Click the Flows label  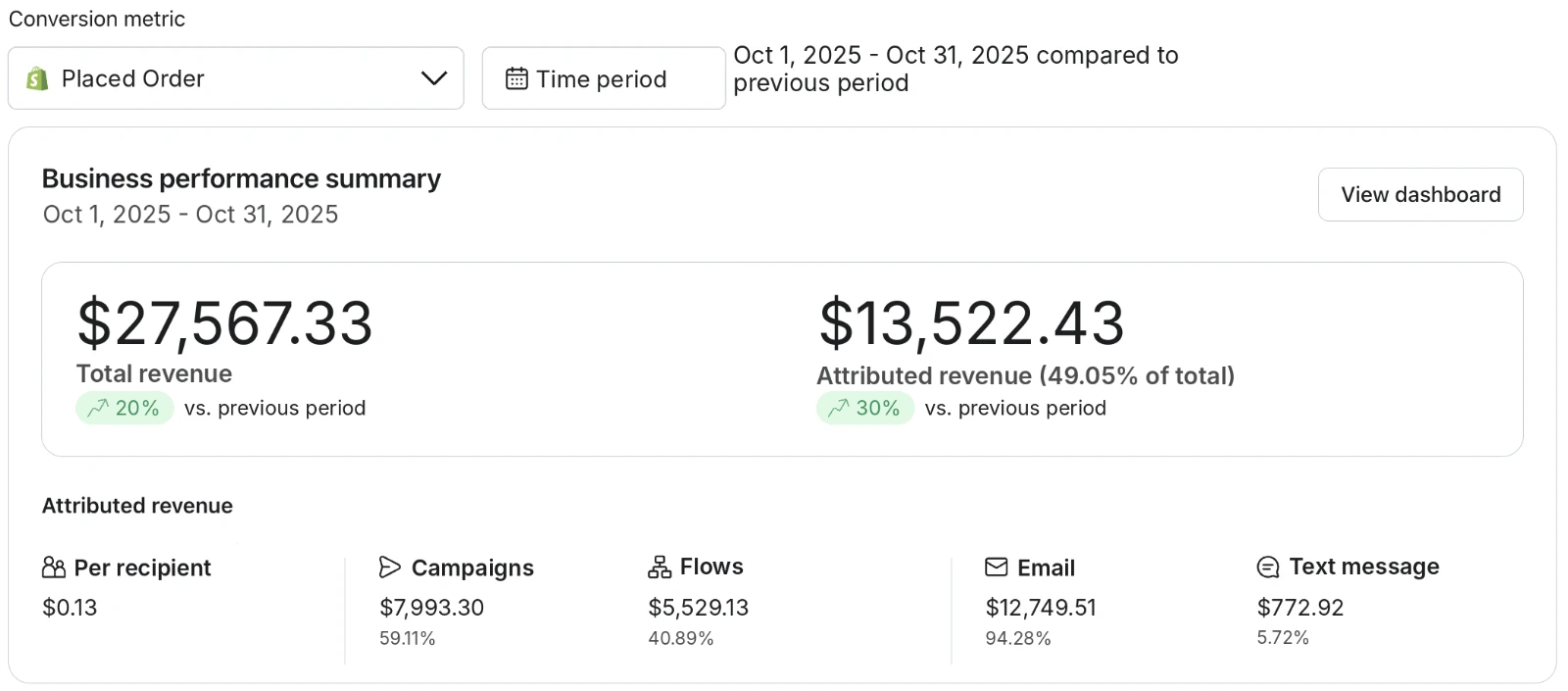pos(711,567)
